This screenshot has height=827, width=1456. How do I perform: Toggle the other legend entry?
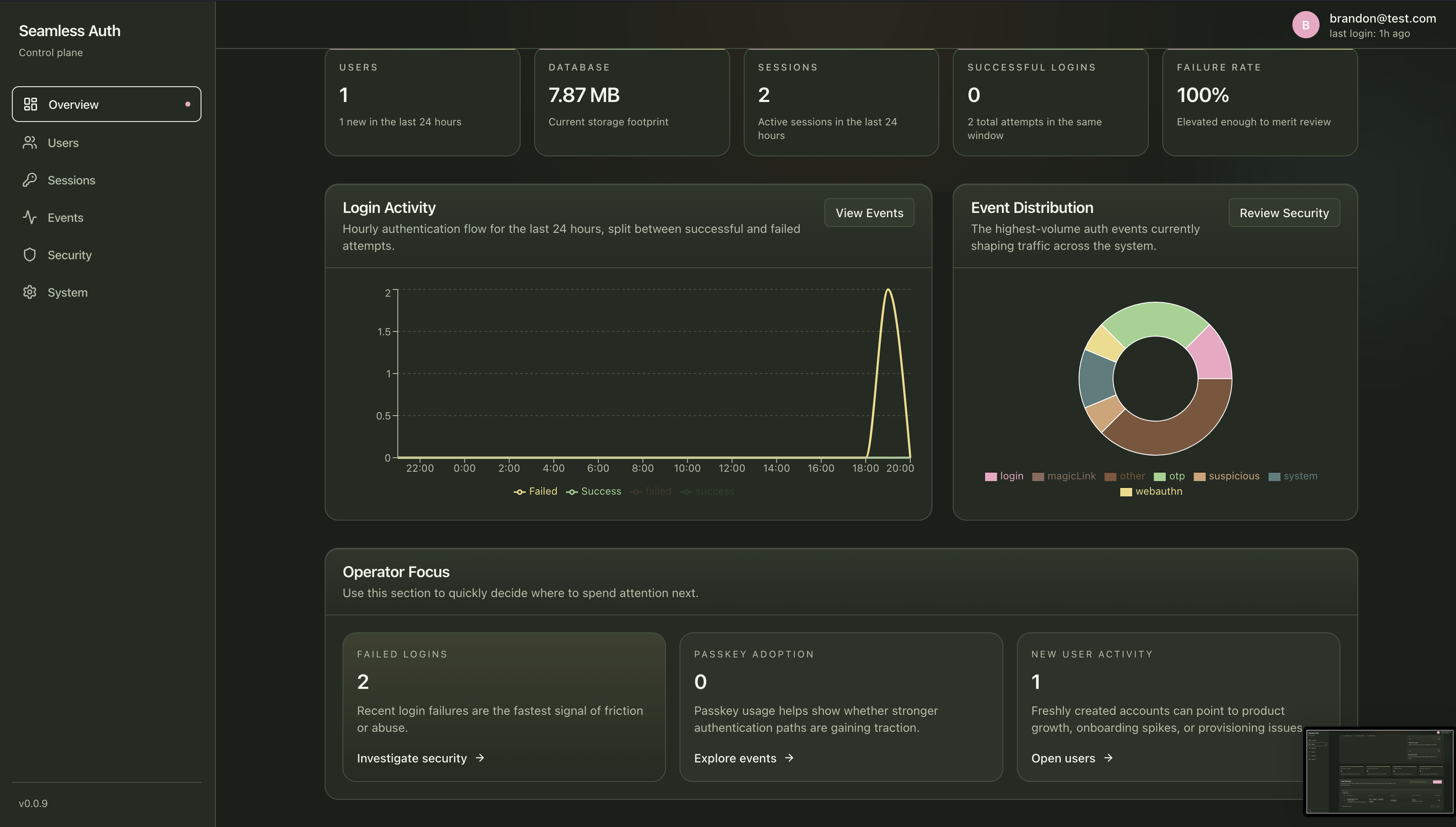tap(1125, 476)
